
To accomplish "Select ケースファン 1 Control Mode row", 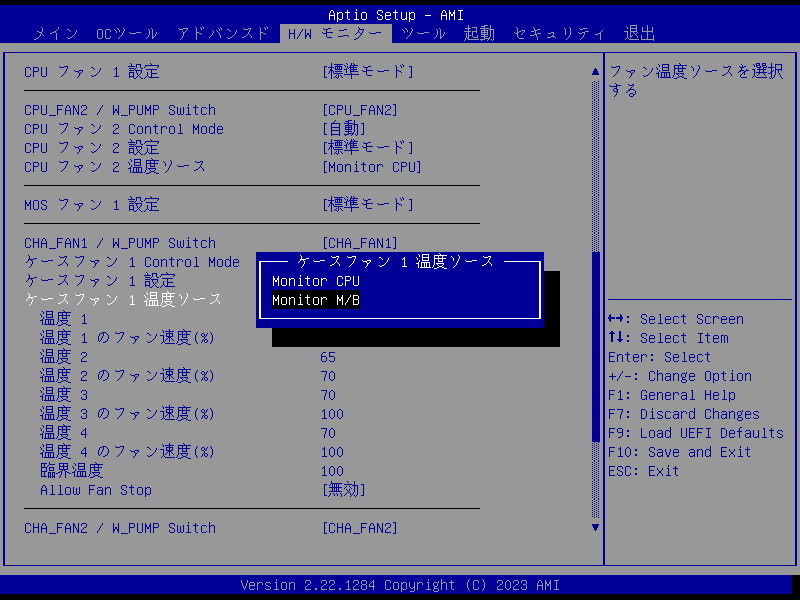I will click(132, 262).
